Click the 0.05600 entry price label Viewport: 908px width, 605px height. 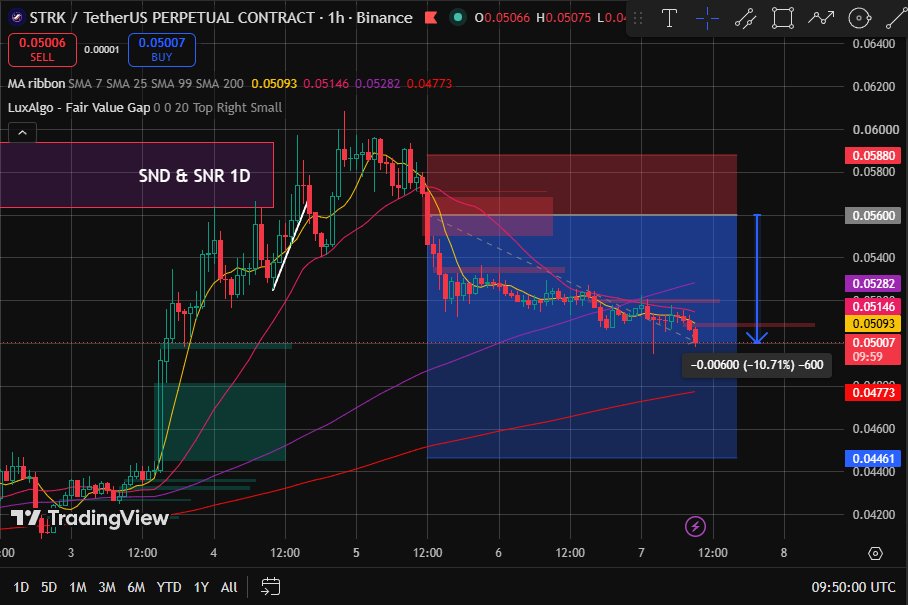pos(873,215)
